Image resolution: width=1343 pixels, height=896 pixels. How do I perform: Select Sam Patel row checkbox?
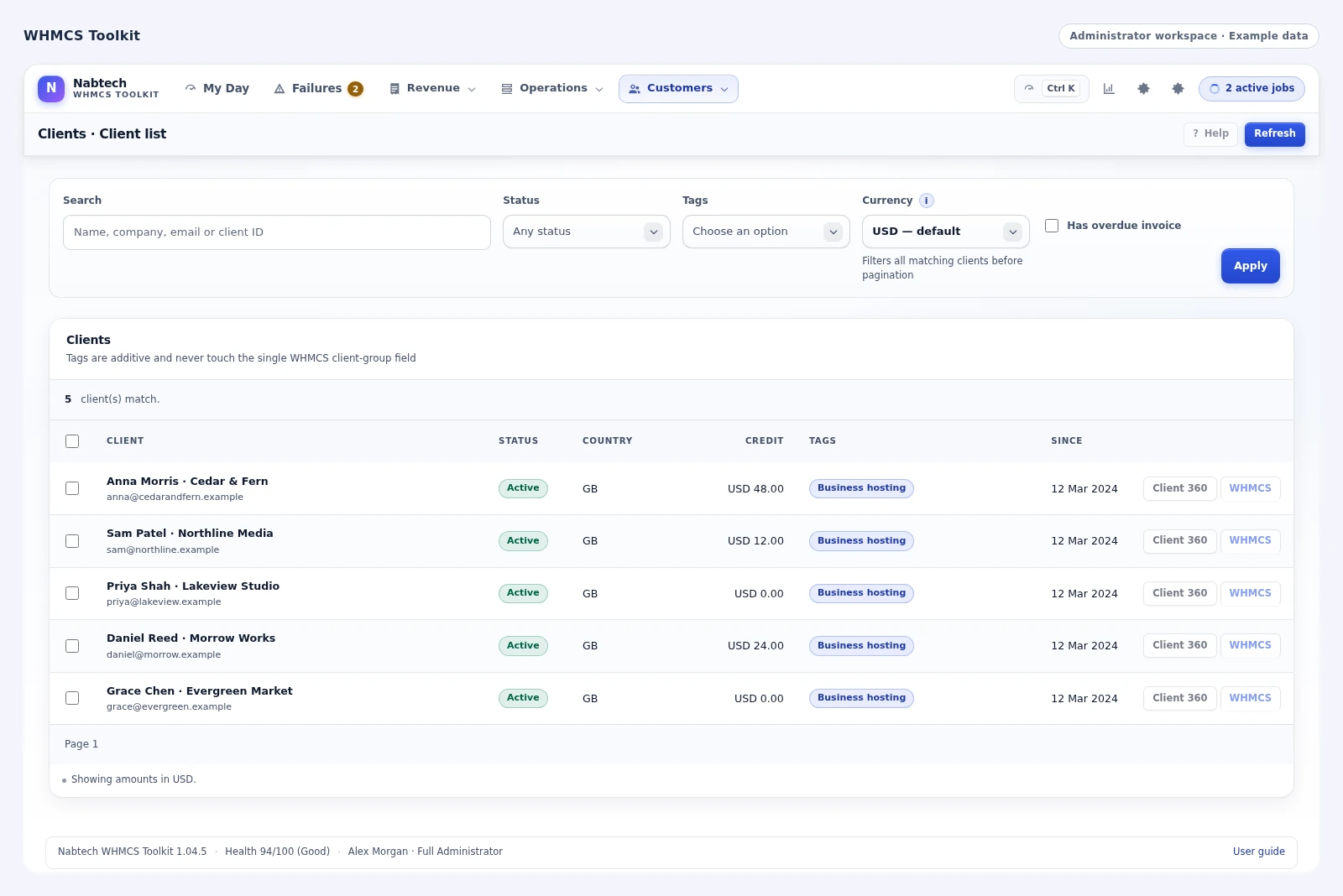(72, 541)
